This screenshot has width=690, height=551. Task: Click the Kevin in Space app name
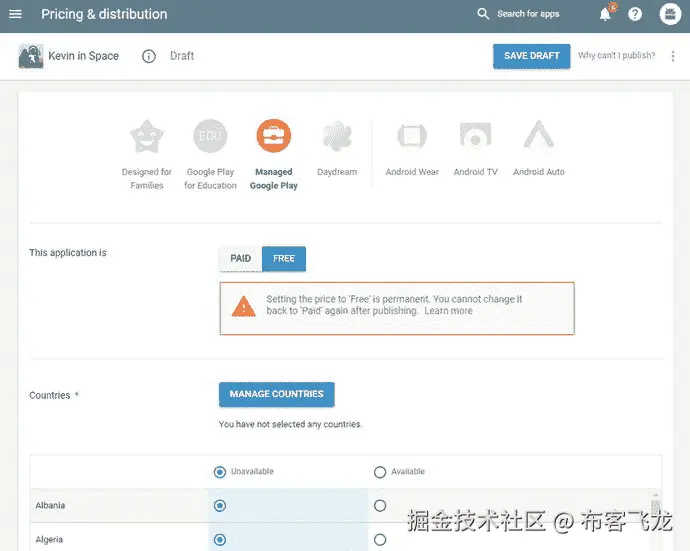click(84, 56)
